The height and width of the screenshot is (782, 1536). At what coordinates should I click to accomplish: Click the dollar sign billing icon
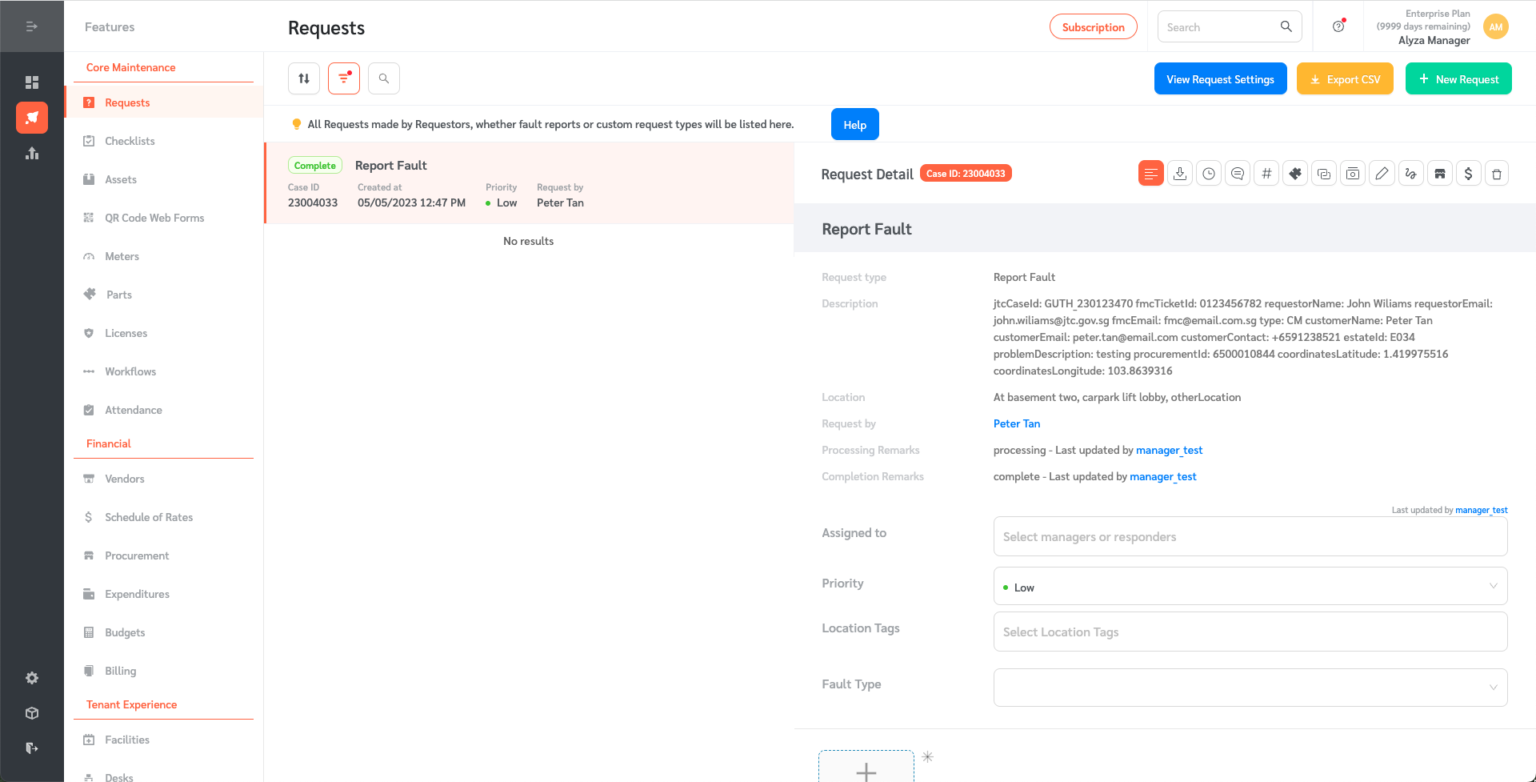tap(1468, 172)
